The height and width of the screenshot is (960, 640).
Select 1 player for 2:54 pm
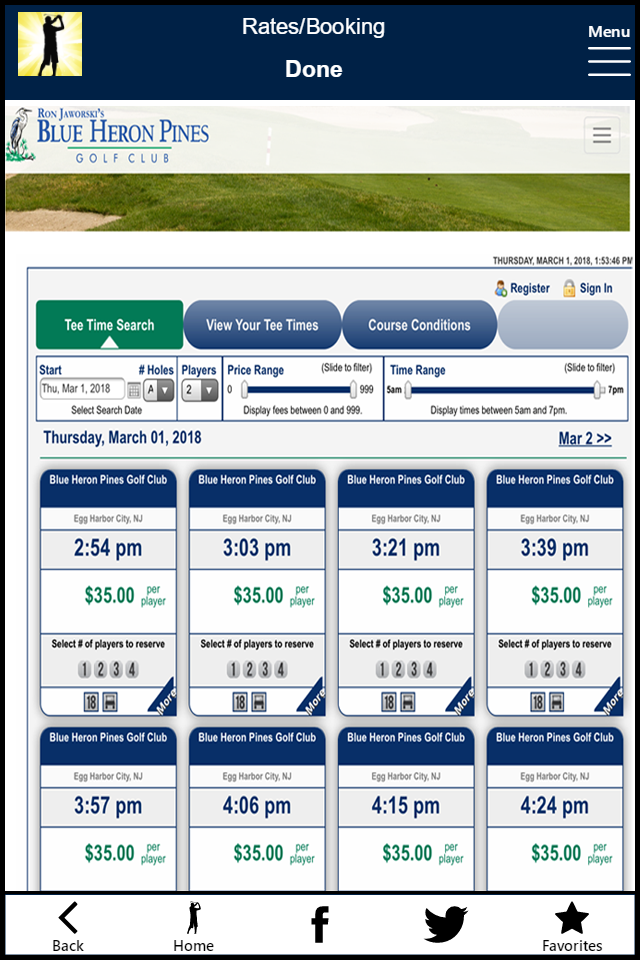coord(85,669)
